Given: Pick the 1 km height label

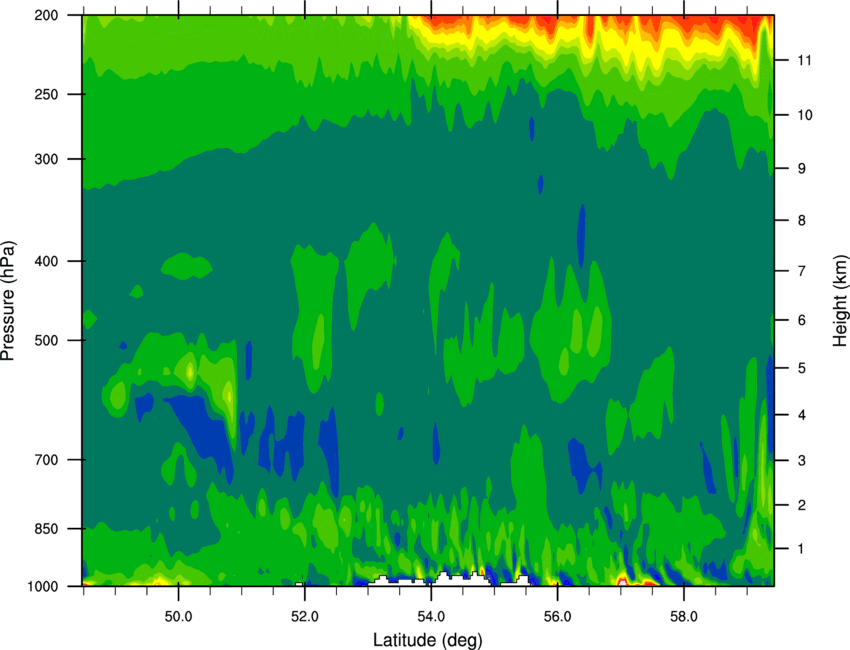Looking at the screenshot, I should point(801,549).
